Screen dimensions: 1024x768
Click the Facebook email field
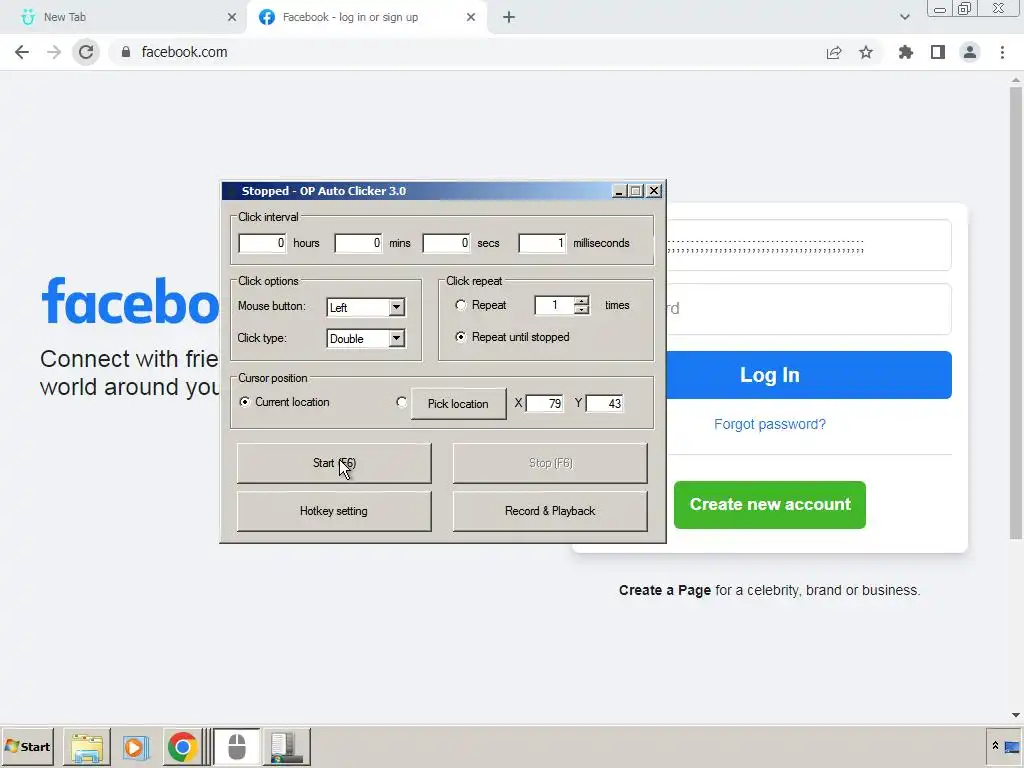(808, 245)
